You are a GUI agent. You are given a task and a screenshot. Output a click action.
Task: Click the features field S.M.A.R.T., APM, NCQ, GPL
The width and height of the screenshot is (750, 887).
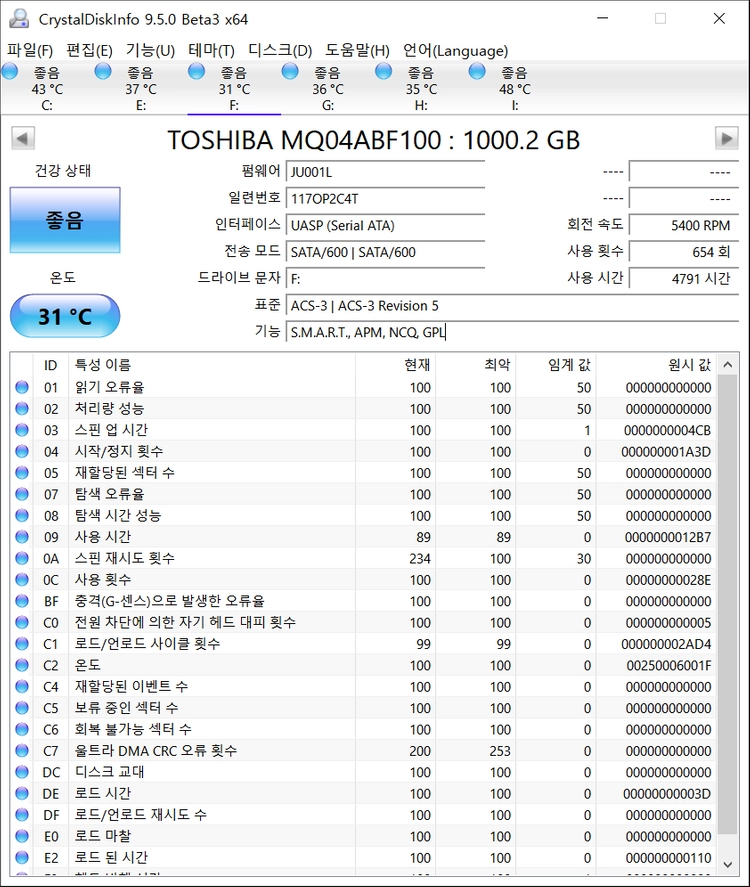[x=512, y=332]
